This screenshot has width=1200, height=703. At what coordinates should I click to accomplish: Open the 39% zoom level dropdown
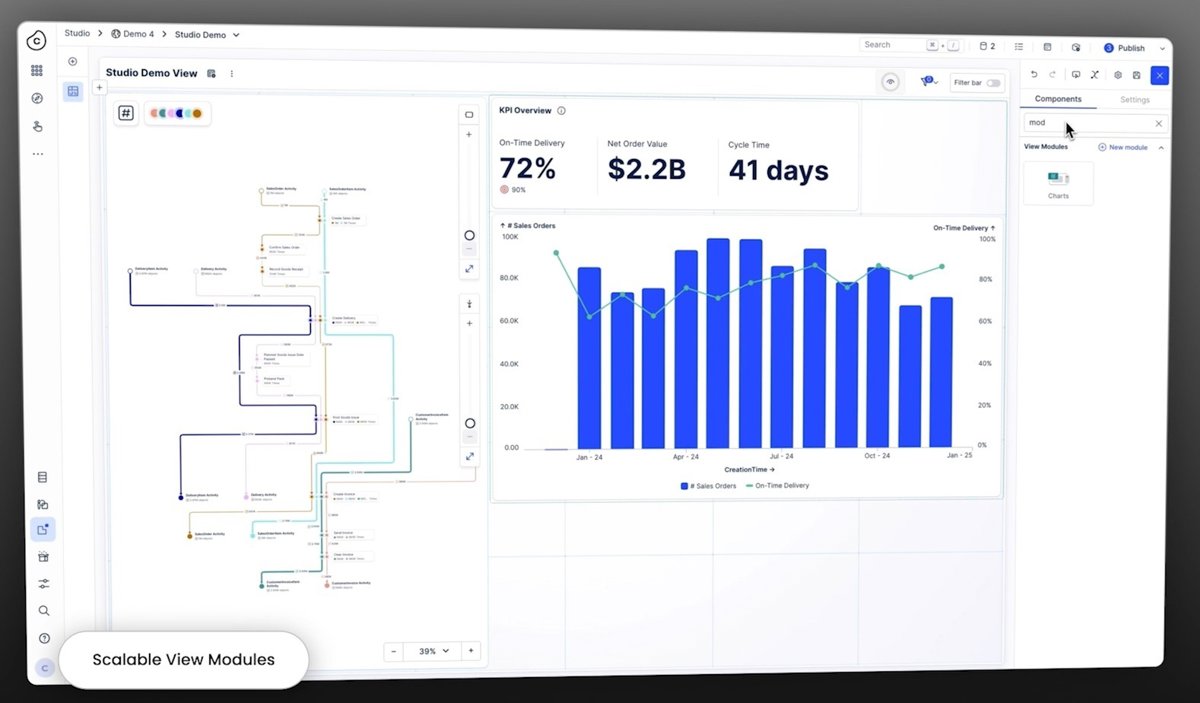coord(434,651)
